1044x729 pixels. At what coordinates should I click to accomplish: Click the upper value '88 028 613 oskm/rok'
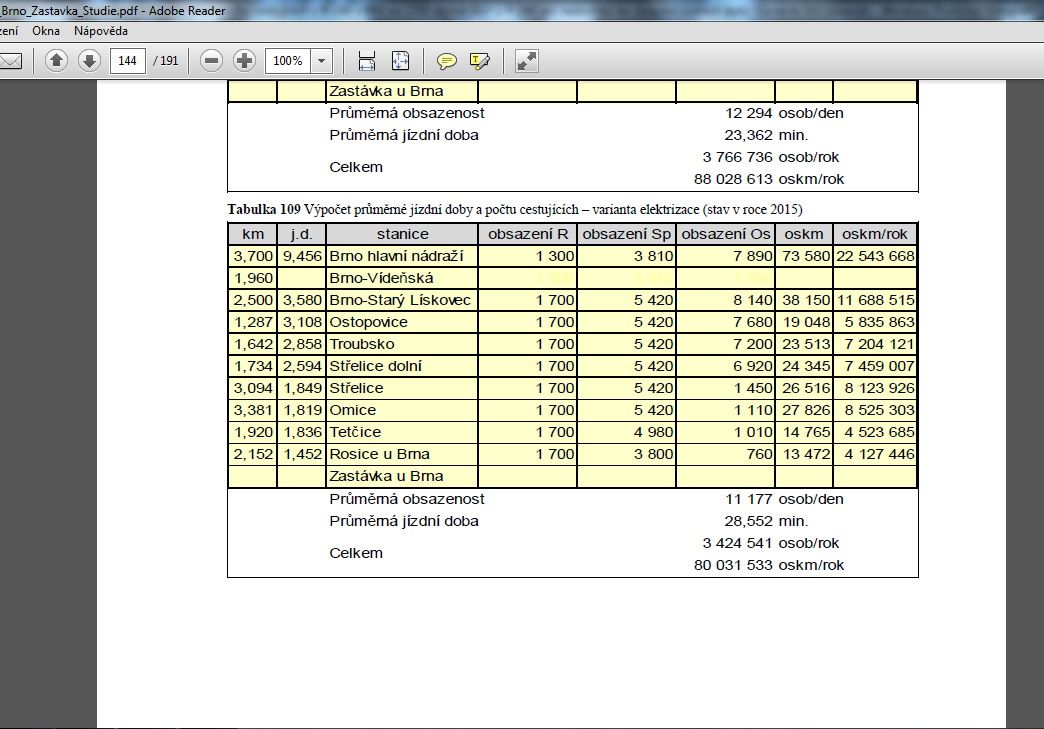click(769, 178)
